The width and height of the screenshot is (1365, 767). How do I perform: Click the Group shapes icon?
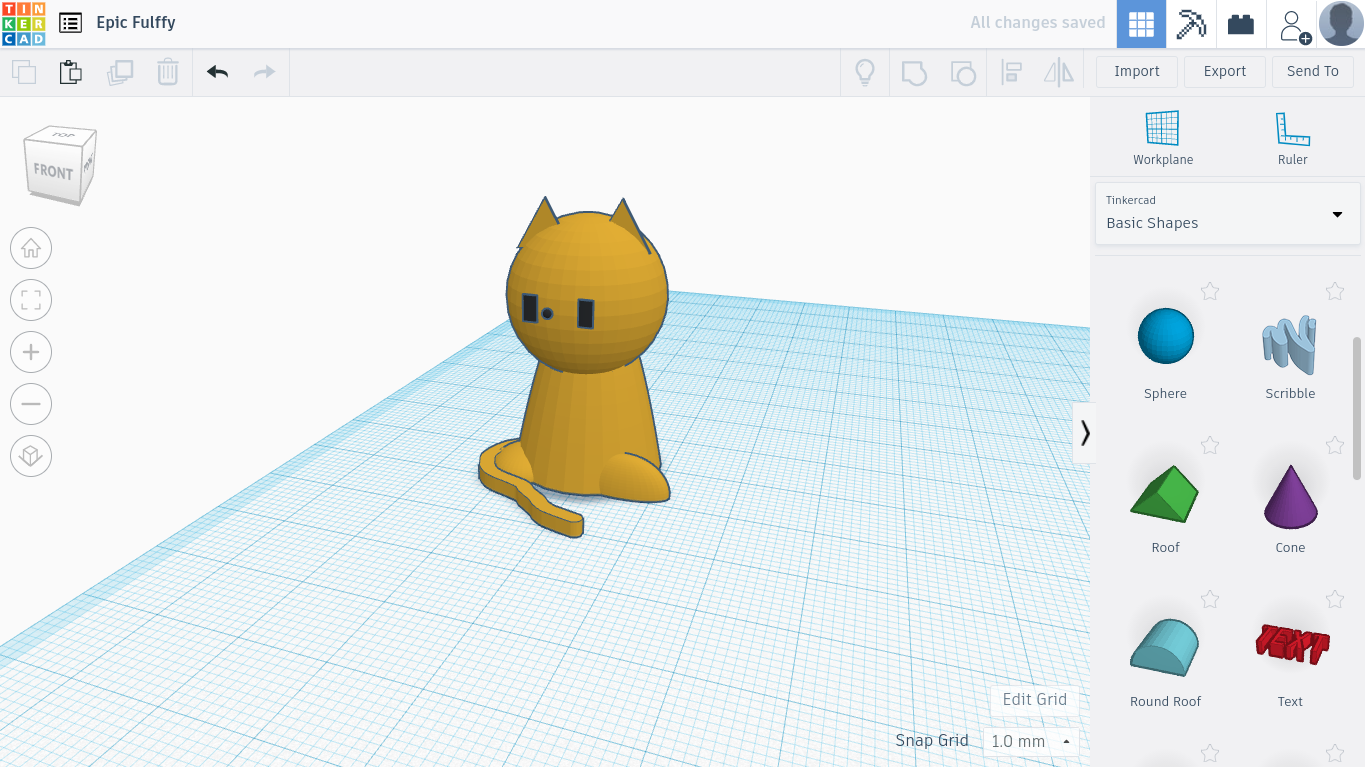click(914, 72)
